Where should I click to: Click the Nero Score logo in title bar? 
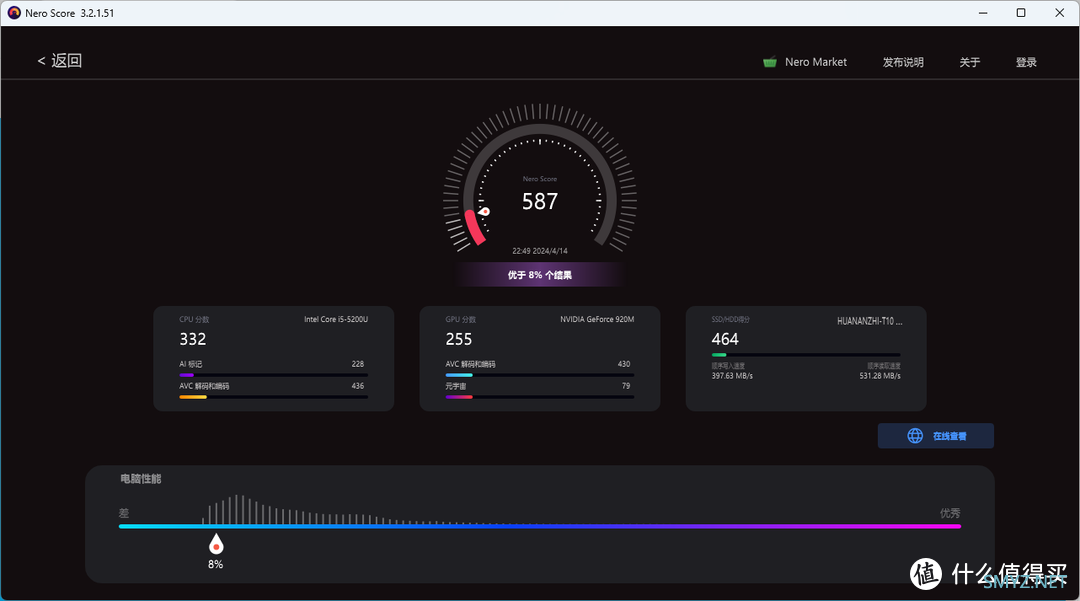point(14,13)
